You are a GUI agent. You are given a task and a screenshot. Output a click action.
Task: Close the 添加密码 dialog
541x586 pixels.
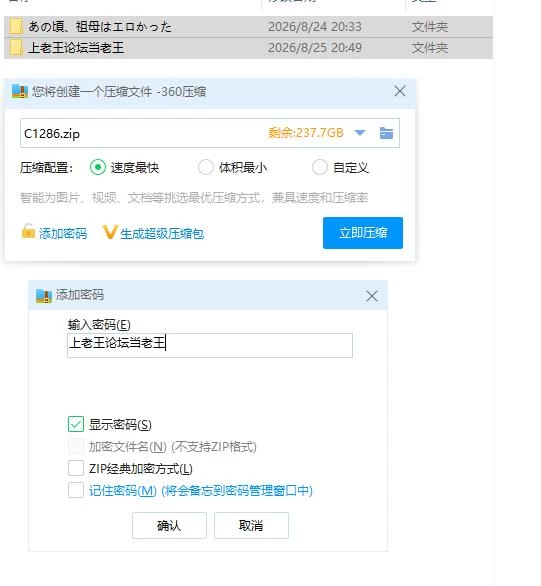click(372, 296)
